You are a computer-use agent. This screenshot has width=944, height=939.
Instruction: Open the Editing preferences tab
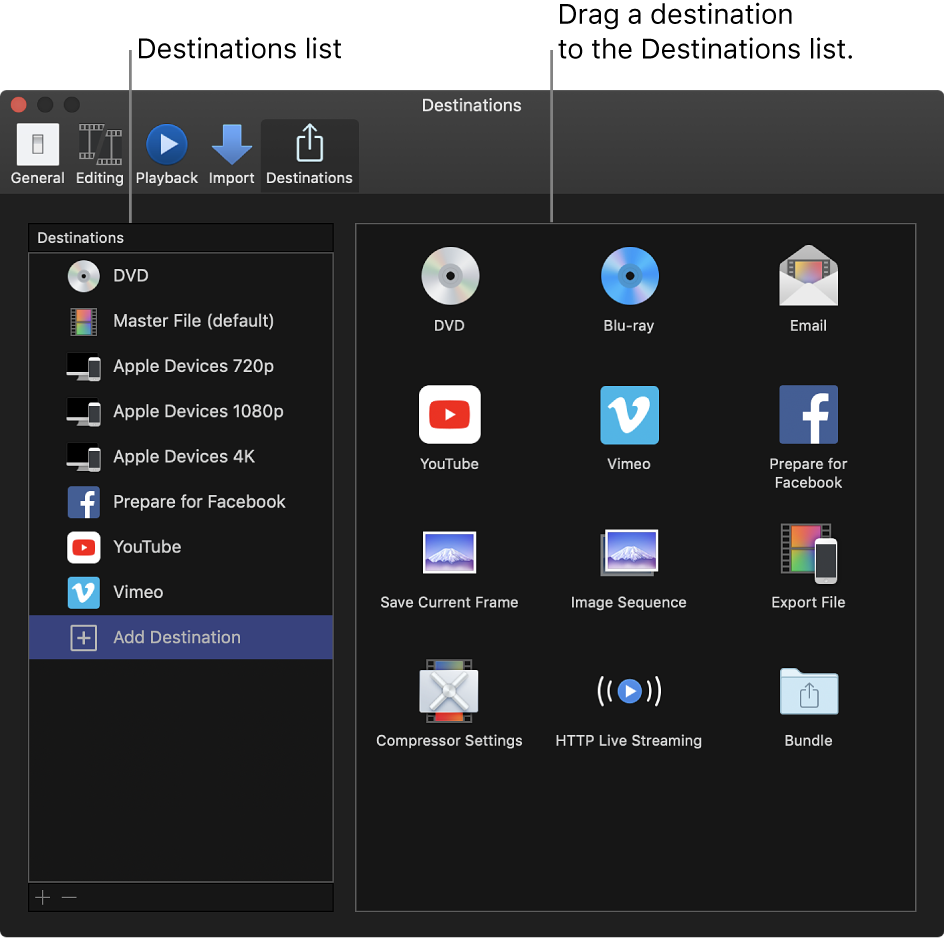pyautogui.click(x=99, y=152)
